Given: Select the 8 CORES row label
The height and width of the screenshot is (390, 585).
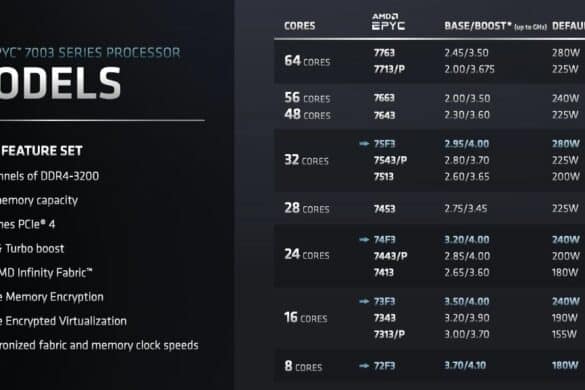Looking at the screenshot, I should click(303, 366).
